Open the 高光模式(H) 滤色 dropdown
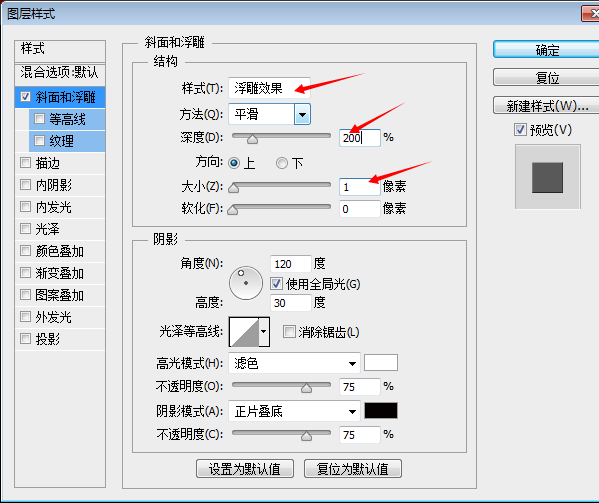This screenshot has width=599, height=503. coord(294,363)
